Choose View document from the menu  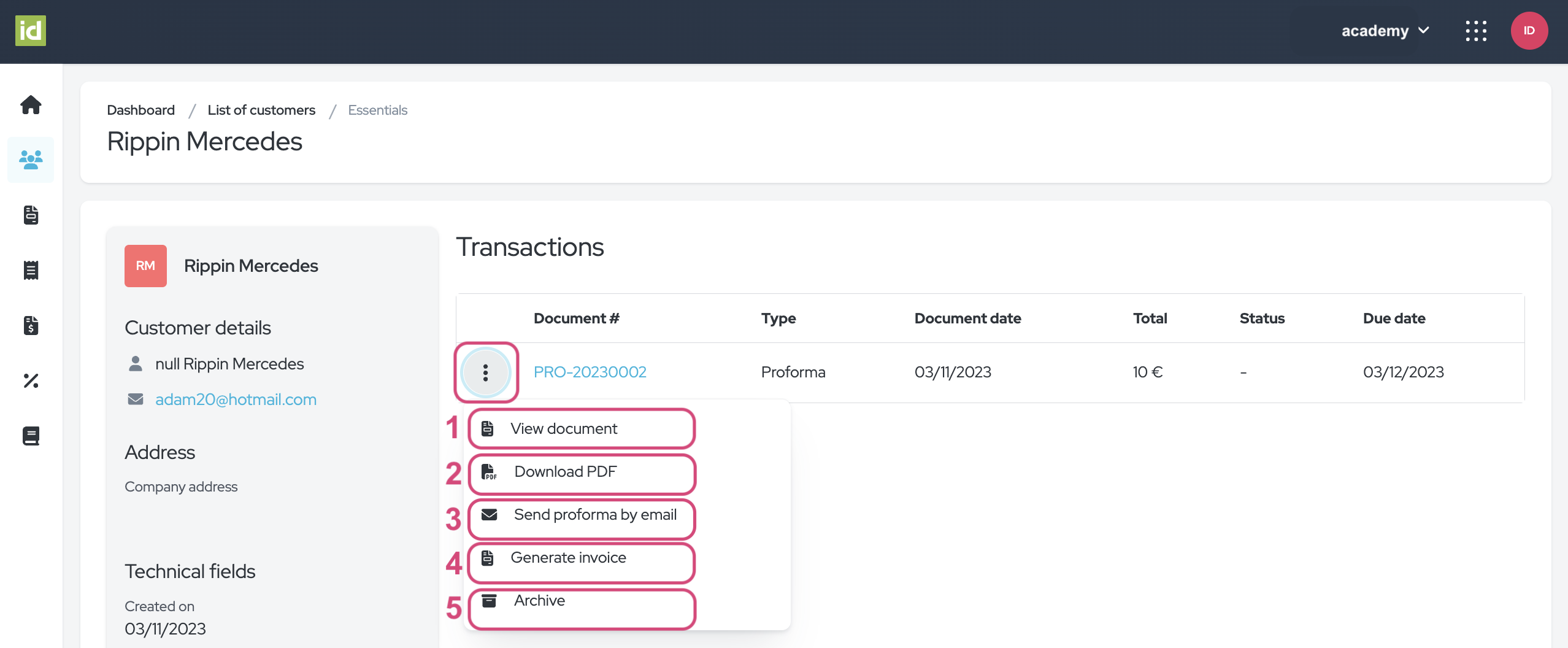click(x=564, y=429)
